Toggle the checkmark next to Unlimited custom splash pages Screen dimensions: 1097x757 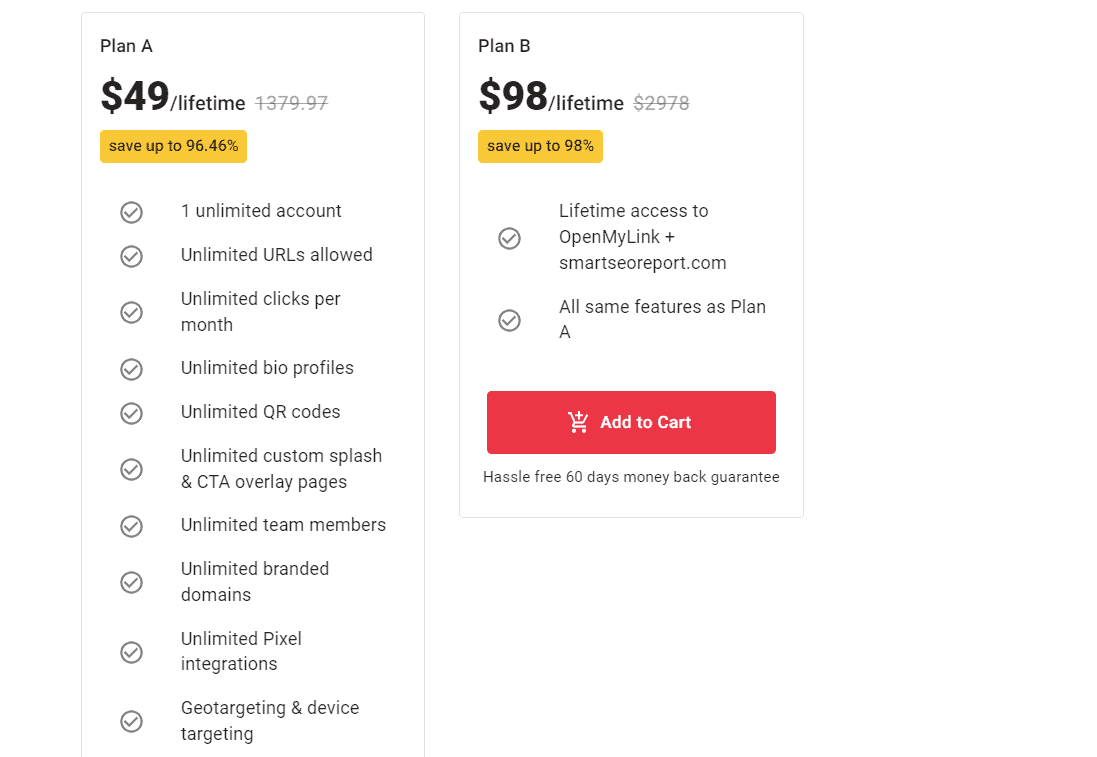point(131,469)
